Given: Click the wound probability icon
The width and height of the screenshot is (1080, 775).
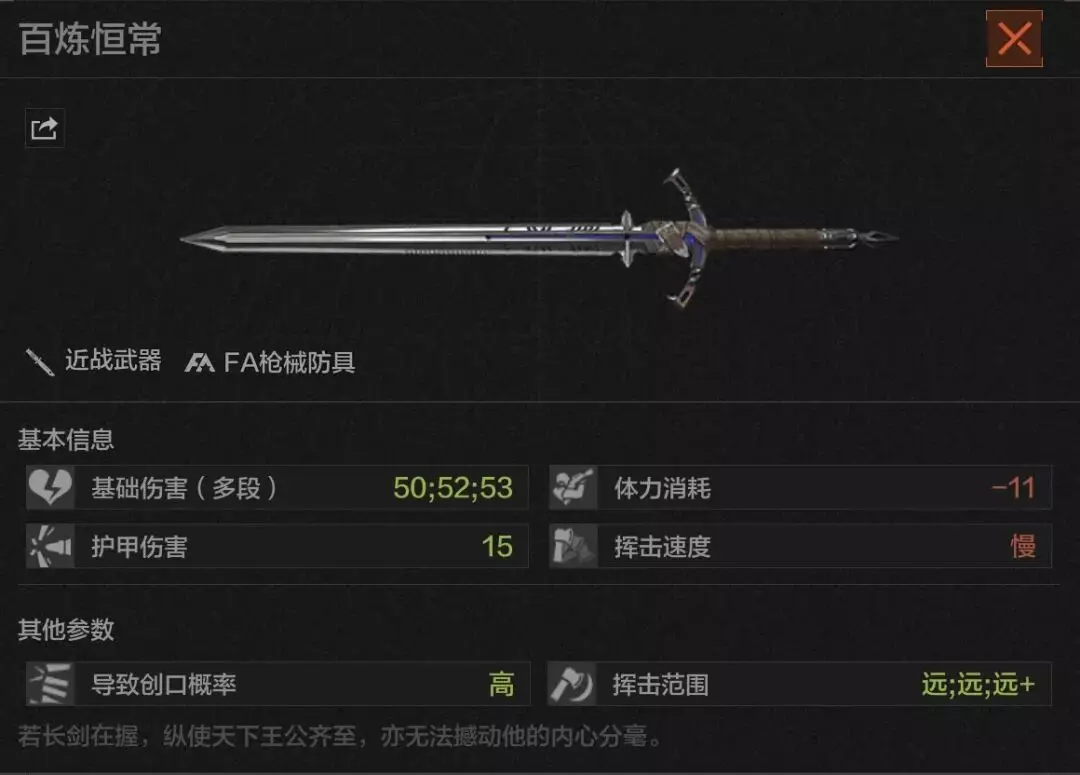Looking at the screenshot, I should point(50,684).
